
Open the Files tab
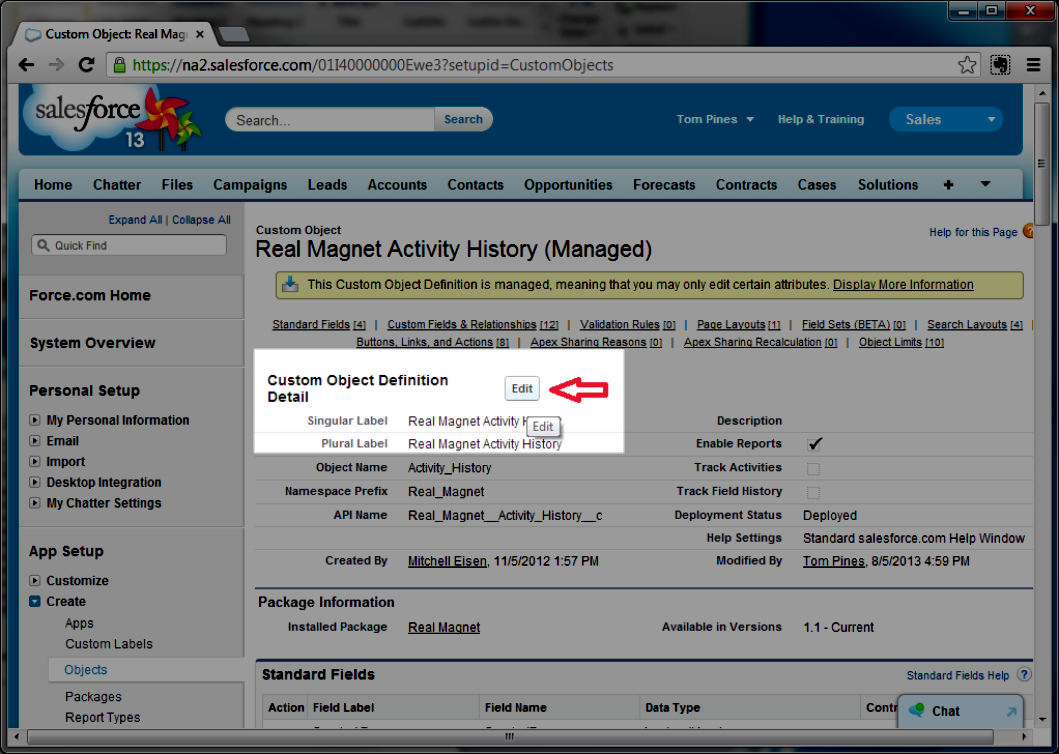pos(177,184)
